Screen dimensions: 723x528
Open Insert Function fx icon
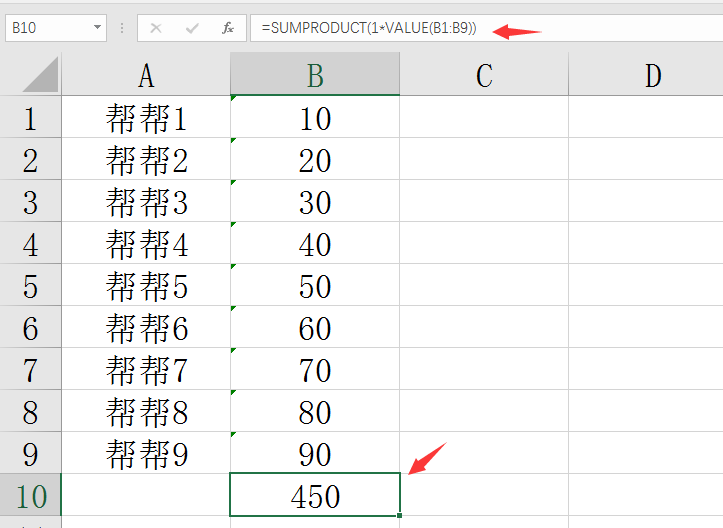(x=228, y=29)
